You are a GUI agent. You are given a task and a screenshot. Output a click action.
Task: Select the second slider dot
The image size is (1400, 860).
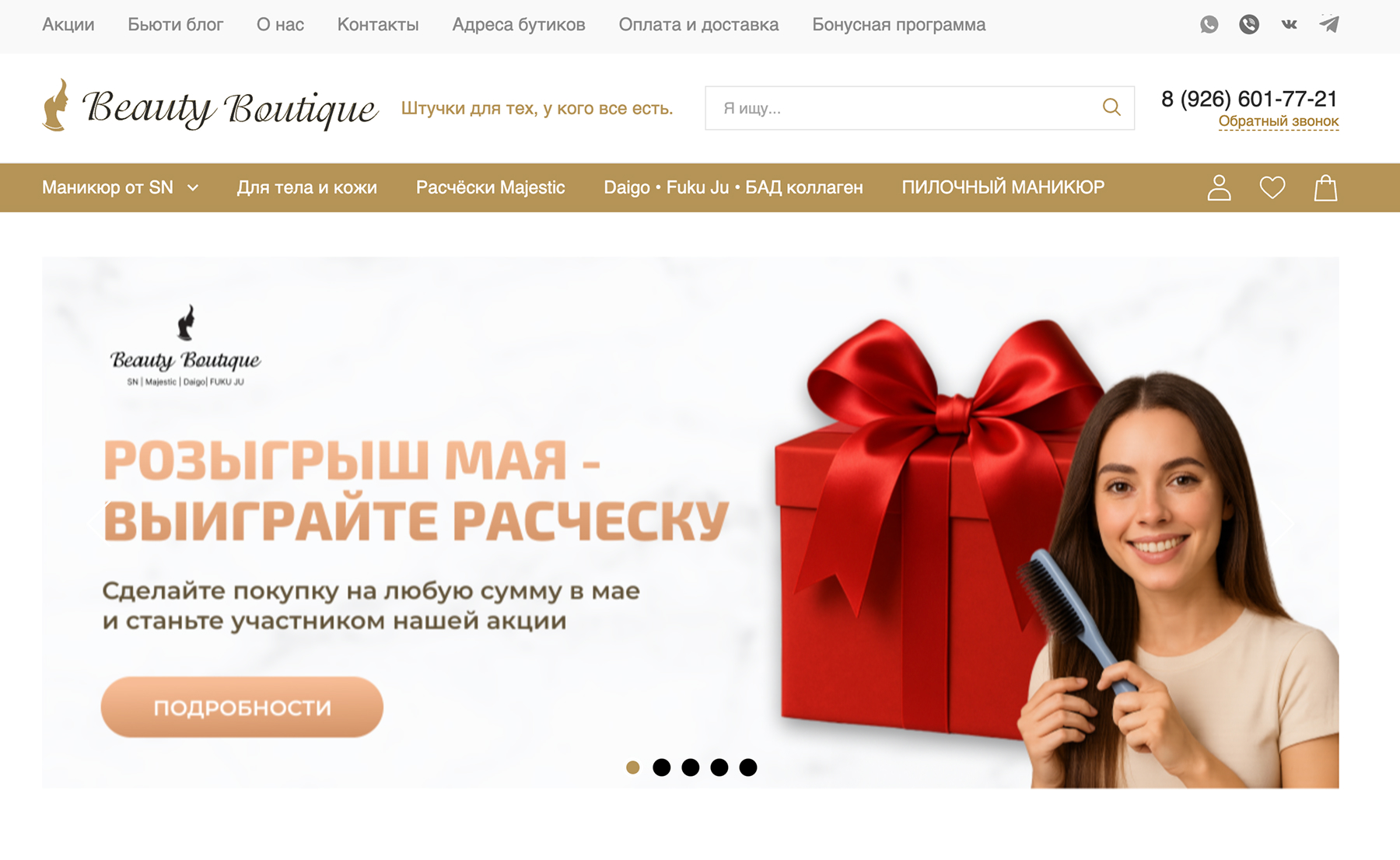(662, 767)
